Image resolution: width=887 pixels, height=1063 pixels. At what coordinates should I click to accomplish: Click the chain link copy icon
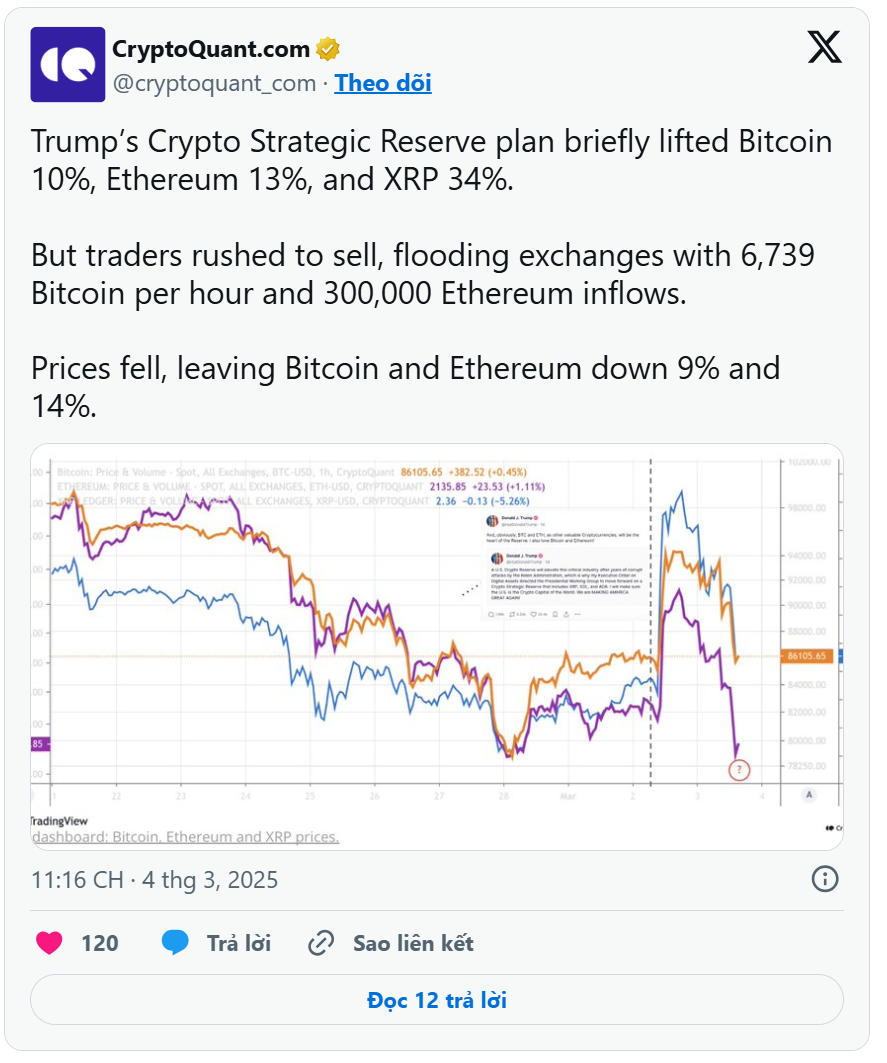(x=321, y=943)
